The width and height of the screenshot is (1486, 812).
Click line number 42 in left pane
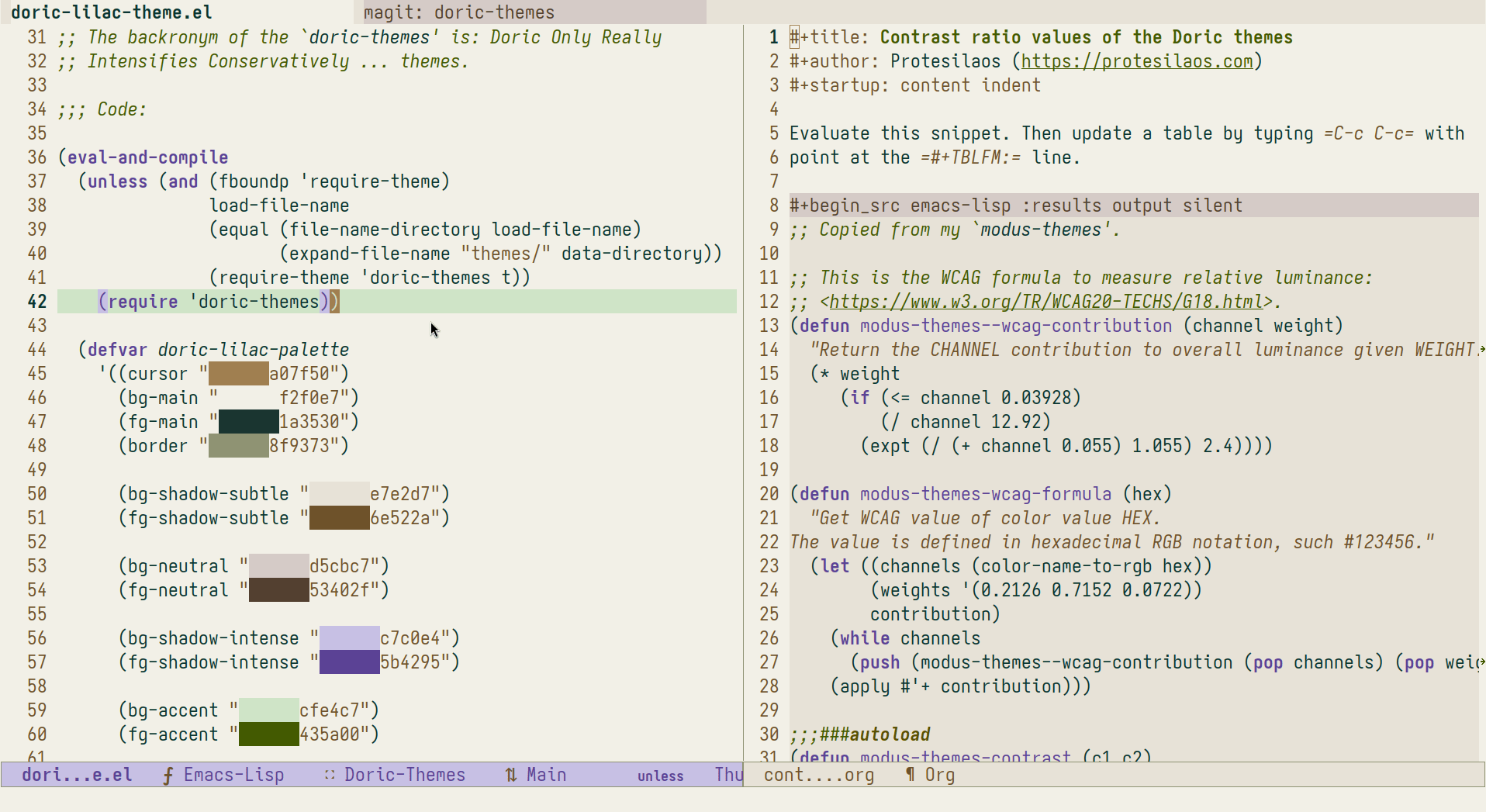pyautogui.click(x=36, y=302)
